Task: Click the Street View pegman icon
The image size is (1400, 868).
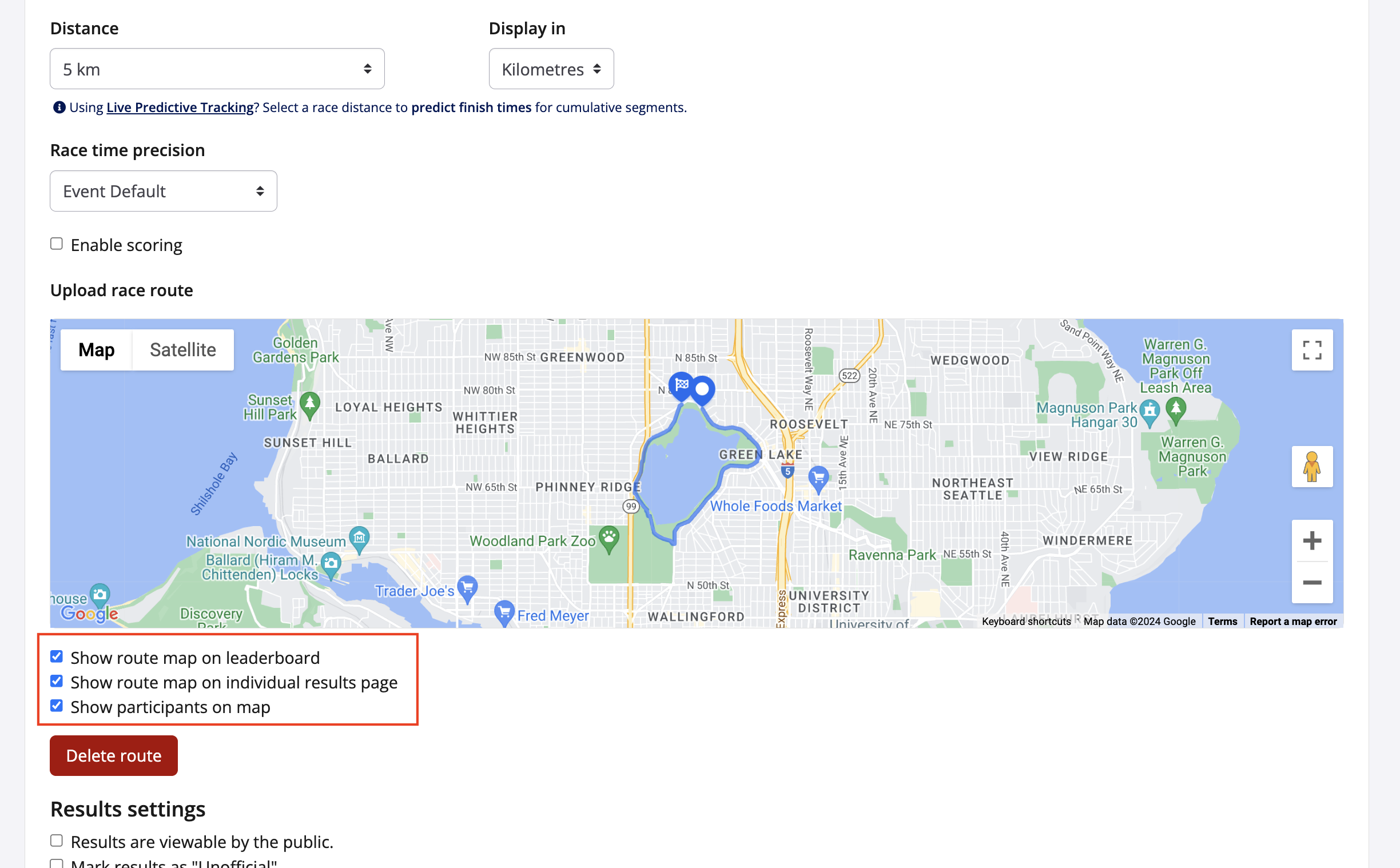Action: coord(1311,467)
